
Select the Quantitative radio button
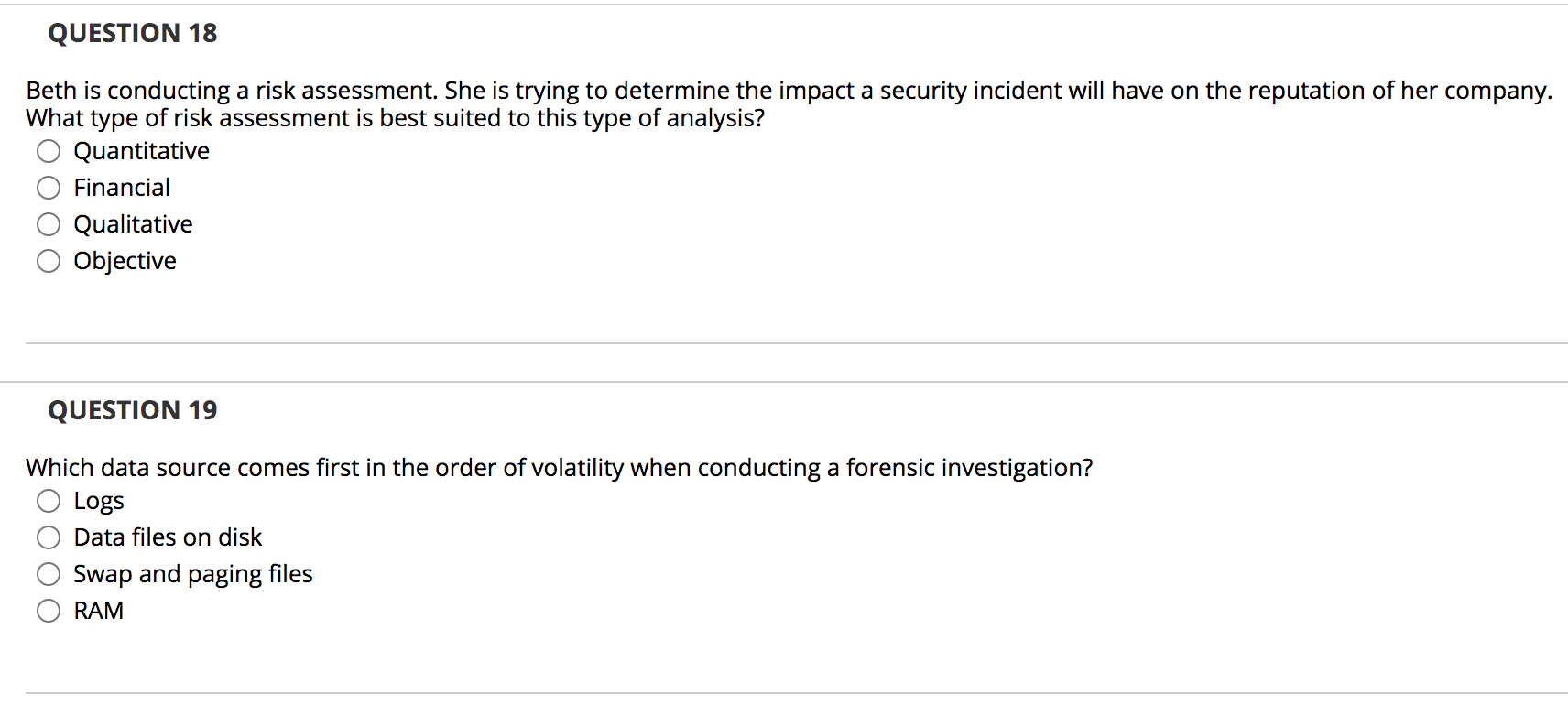[49, 151]
